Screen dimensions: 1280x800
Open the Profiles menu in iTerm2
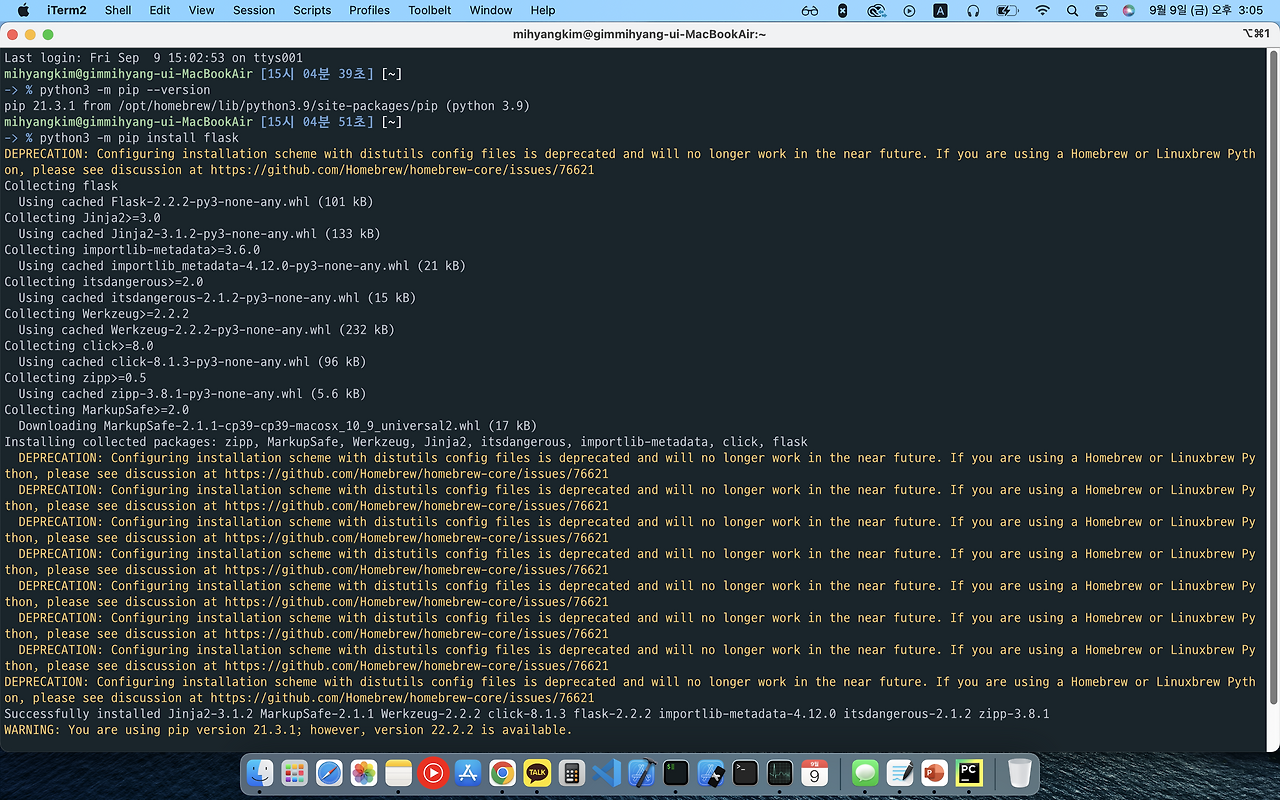tap(369, 10)
